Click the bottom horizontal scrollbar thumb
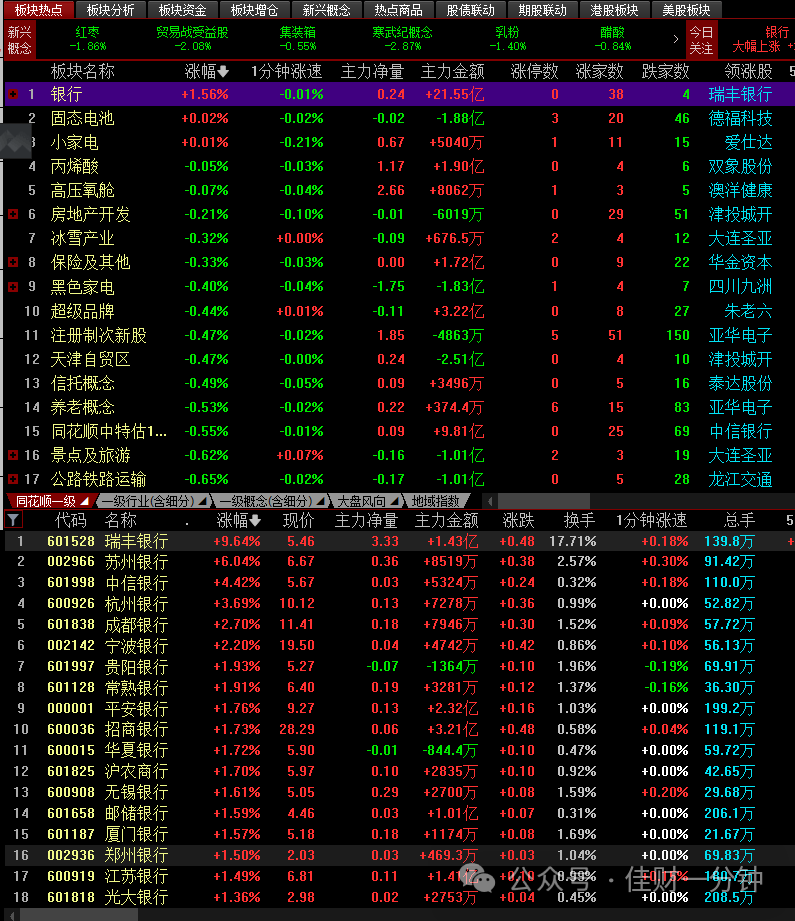 [x=79, y=915]
